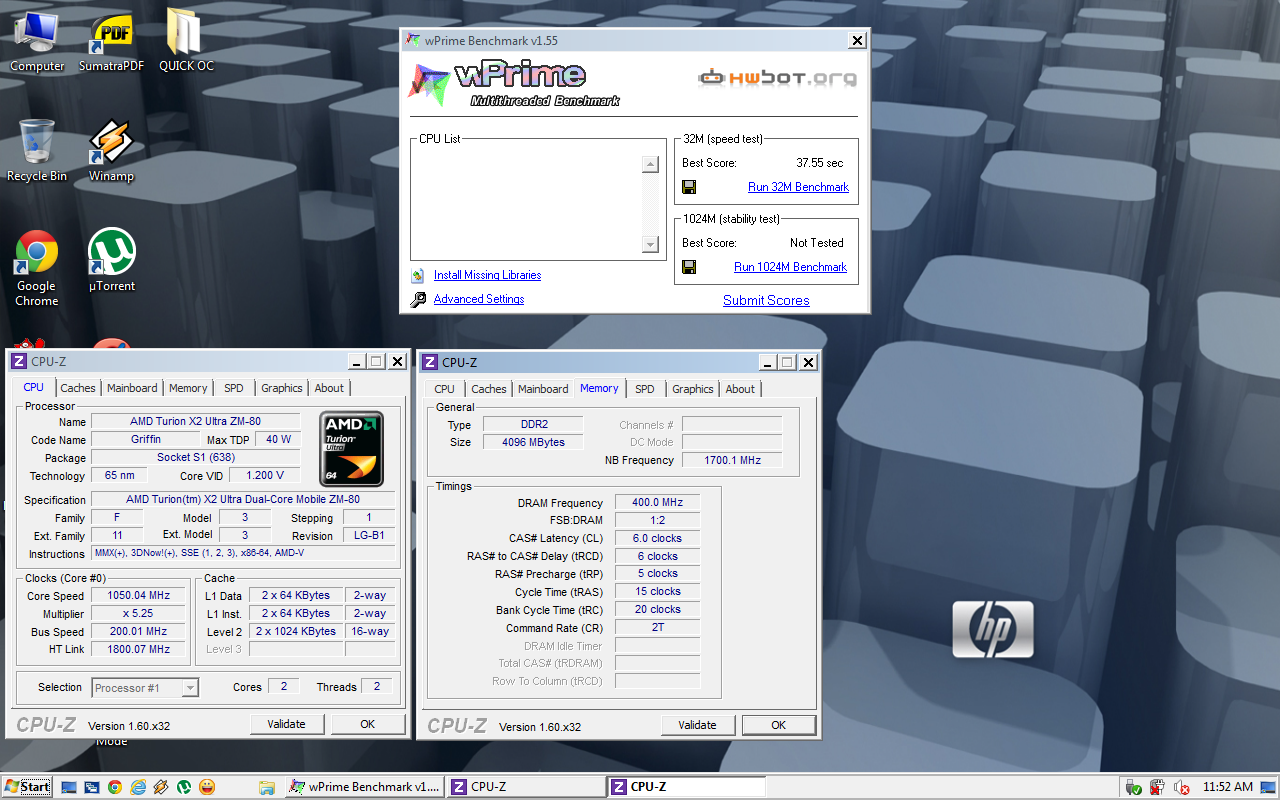Click the CPU List scroll up arrow
Image resolution: width=1280 pixels, height=800 pixels.
coord(650,165)
